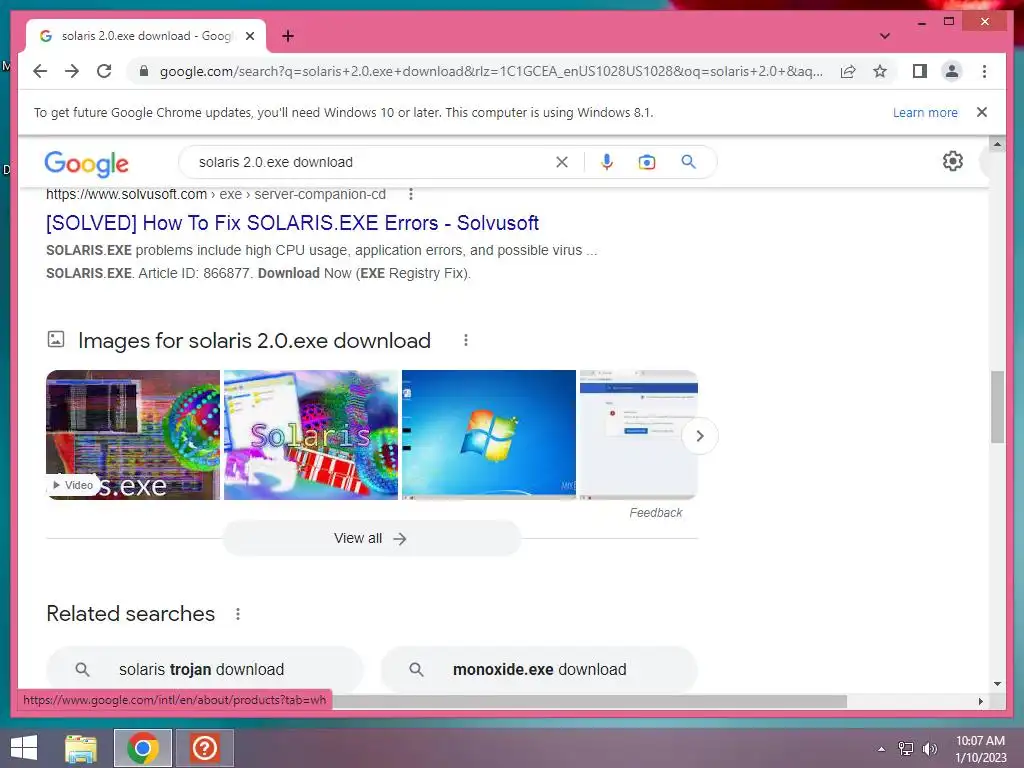The height and width of the screenshot is (768, 1024).
Task: Open the tab search dropdown arrow
Action: coord(885,36)
